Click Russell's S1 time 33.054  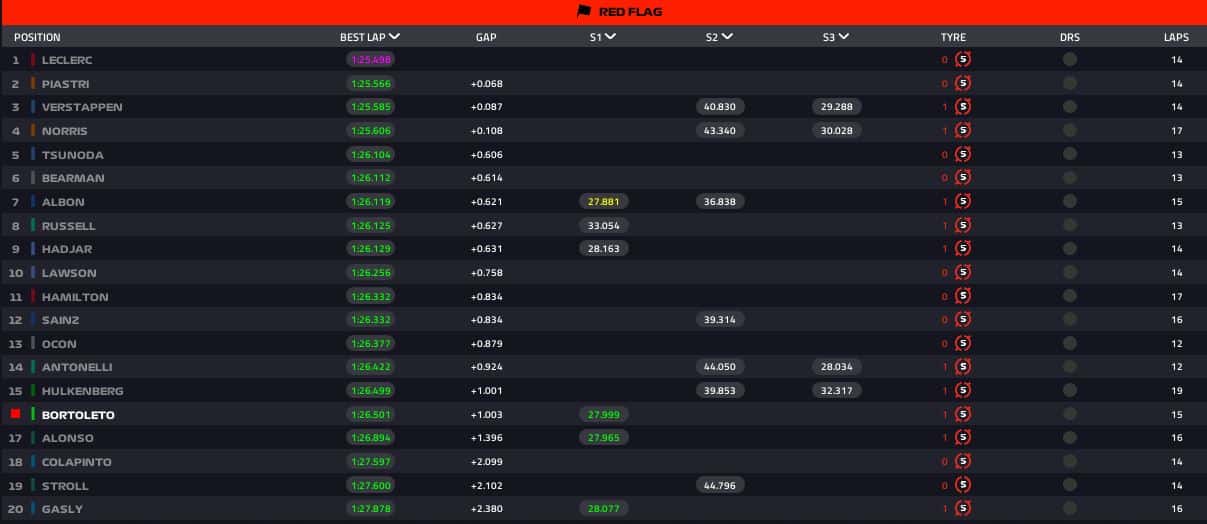pos(603,226)
